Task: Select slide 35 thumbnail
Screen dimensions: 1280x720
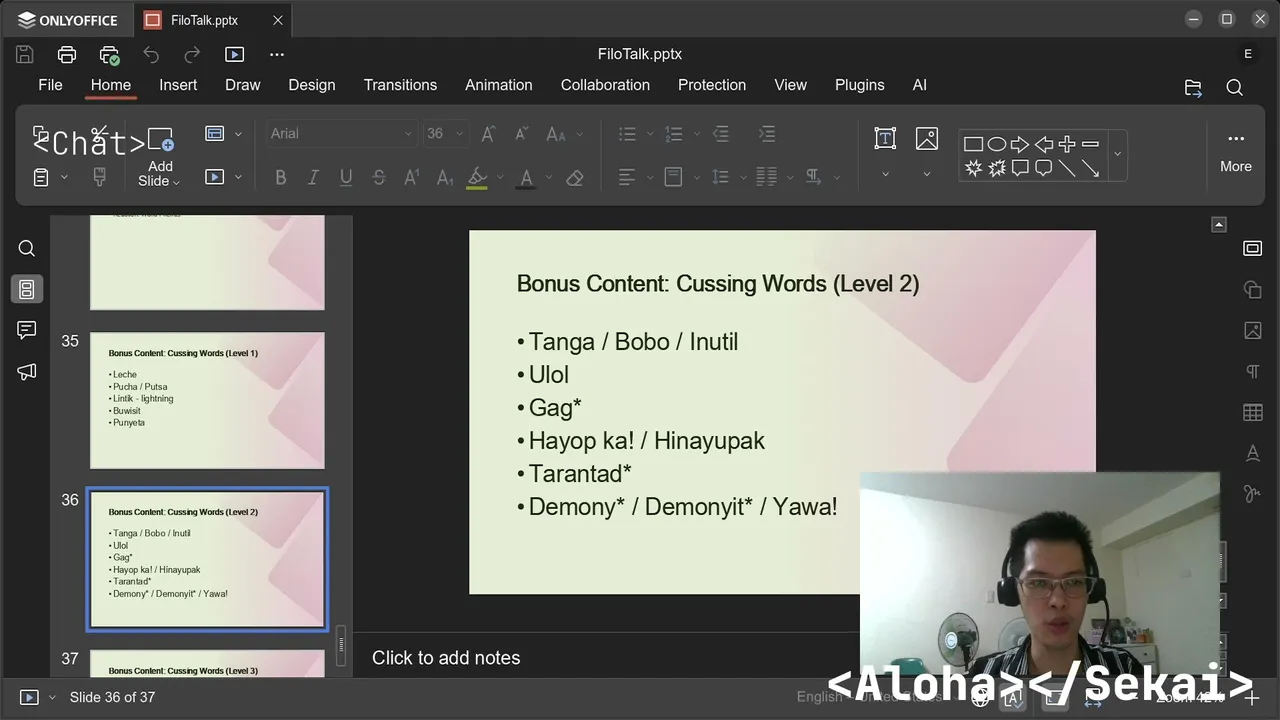Action: click(207, 400)
